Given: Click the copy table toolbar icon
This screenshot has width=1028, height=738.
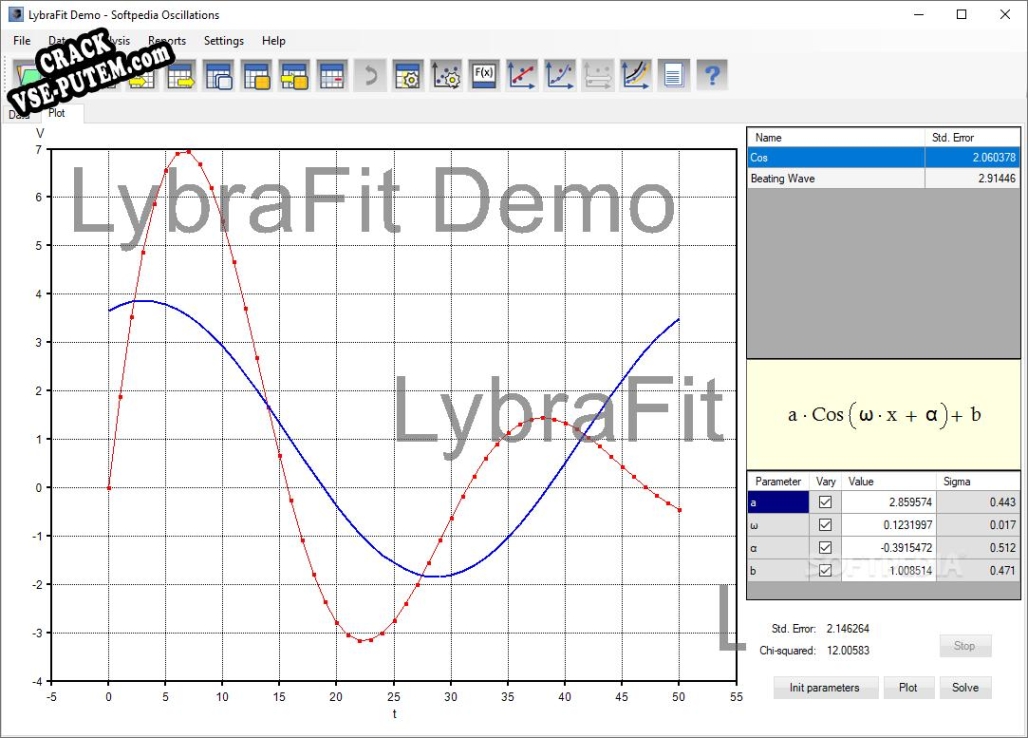Looking at the screenshot, I should click(x=218, y=75).
